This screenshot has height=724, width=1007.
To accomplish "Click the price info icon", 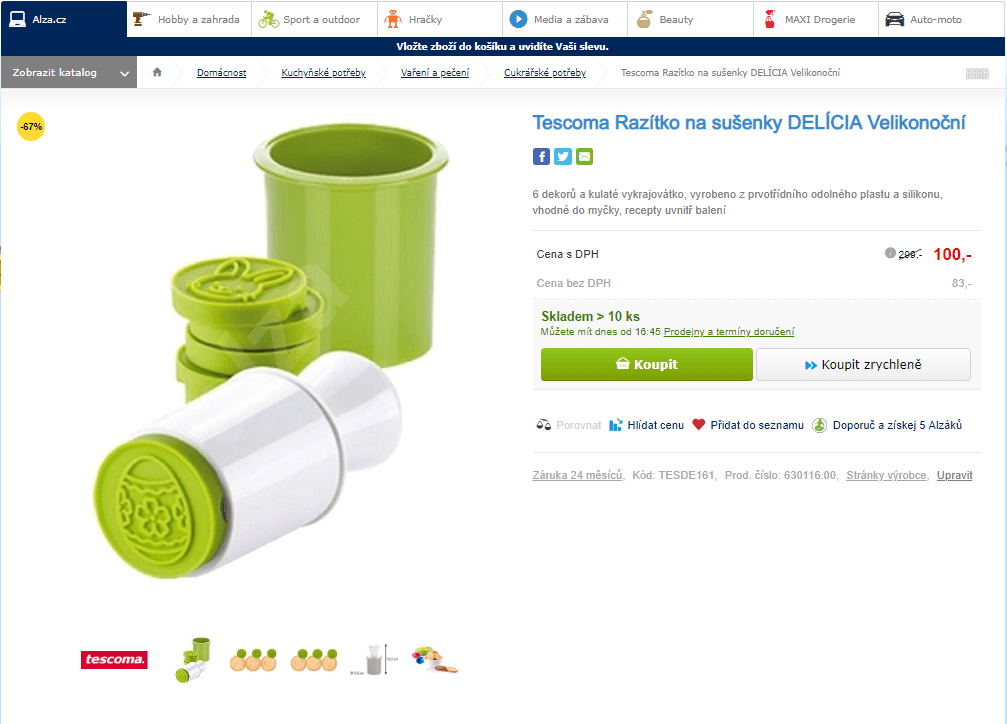I will (890, 253).
